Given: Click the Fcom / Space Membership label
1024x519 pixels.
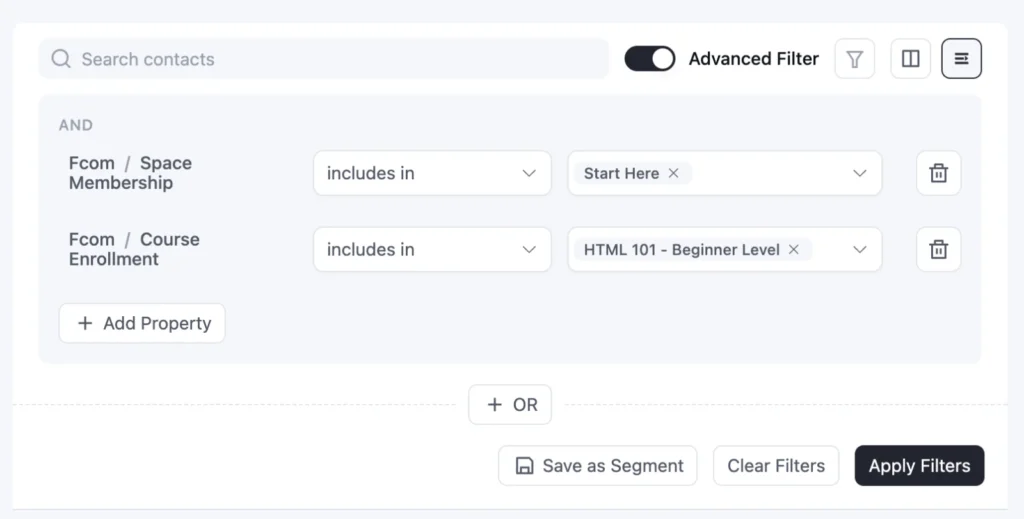Looking at the screenshot, I should coord(131,173).
